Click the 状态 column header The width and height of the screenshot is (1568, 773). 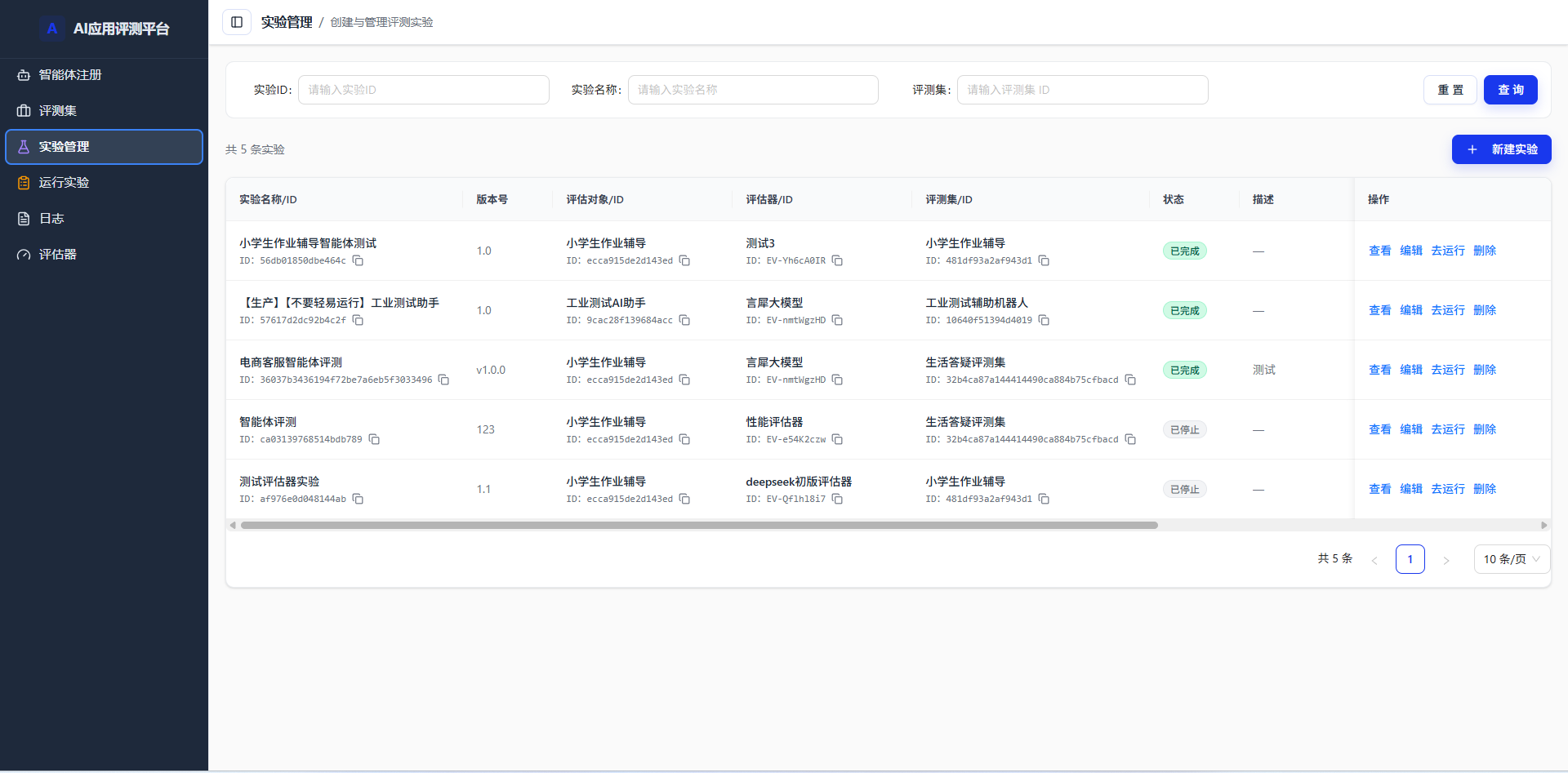[x=1174, y=199]
